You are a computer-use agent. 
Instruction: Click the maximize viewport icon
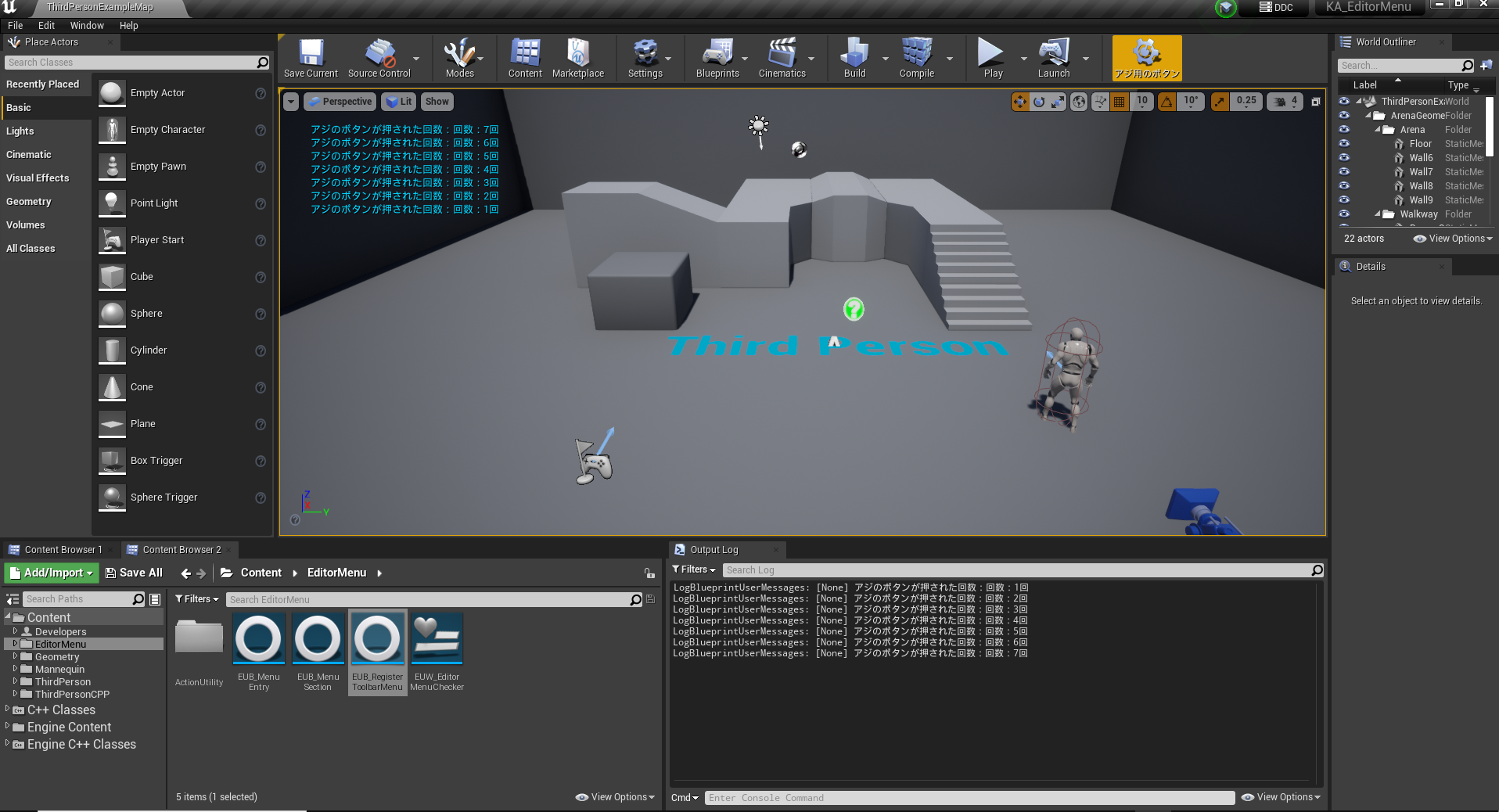click(x=1316, y=102)
